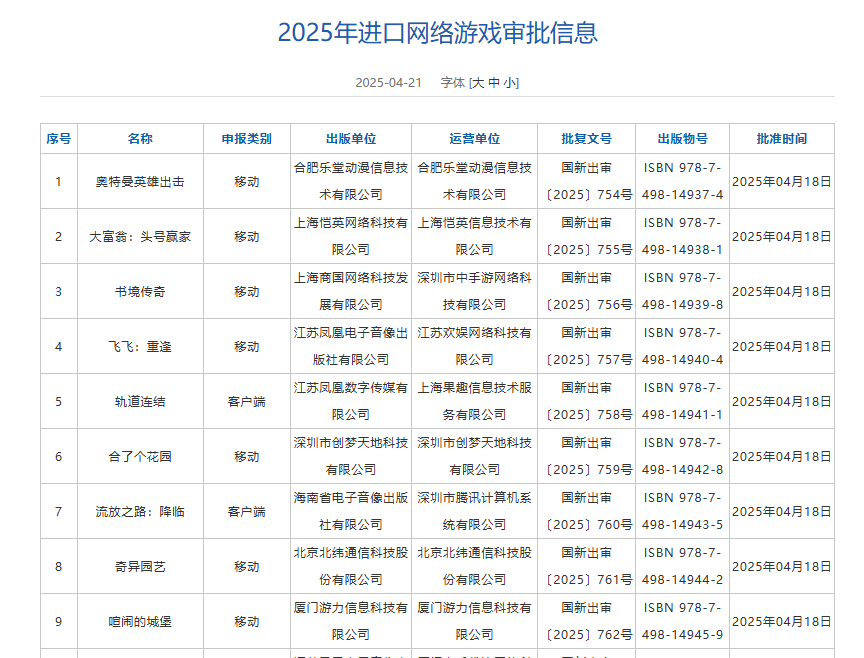
Task: Click the 名称 column header
Action: point(140,139)
